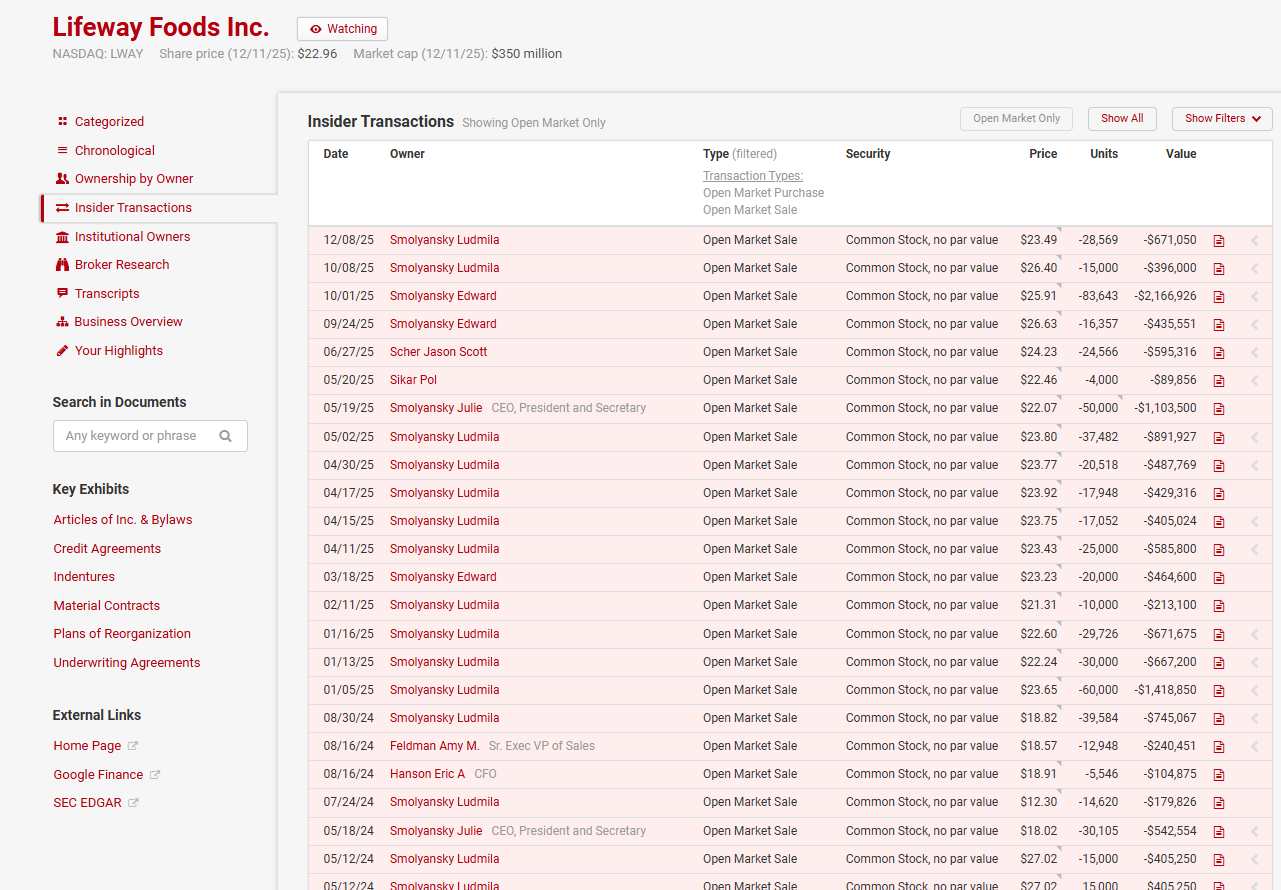Open filing document for 05/19/25 Smolyansky Julie sale

(1219, 408)
